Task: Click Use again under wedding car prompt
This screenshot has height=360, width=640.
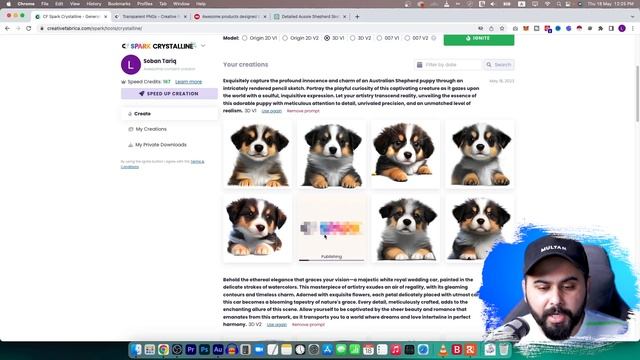Action: 277,324
